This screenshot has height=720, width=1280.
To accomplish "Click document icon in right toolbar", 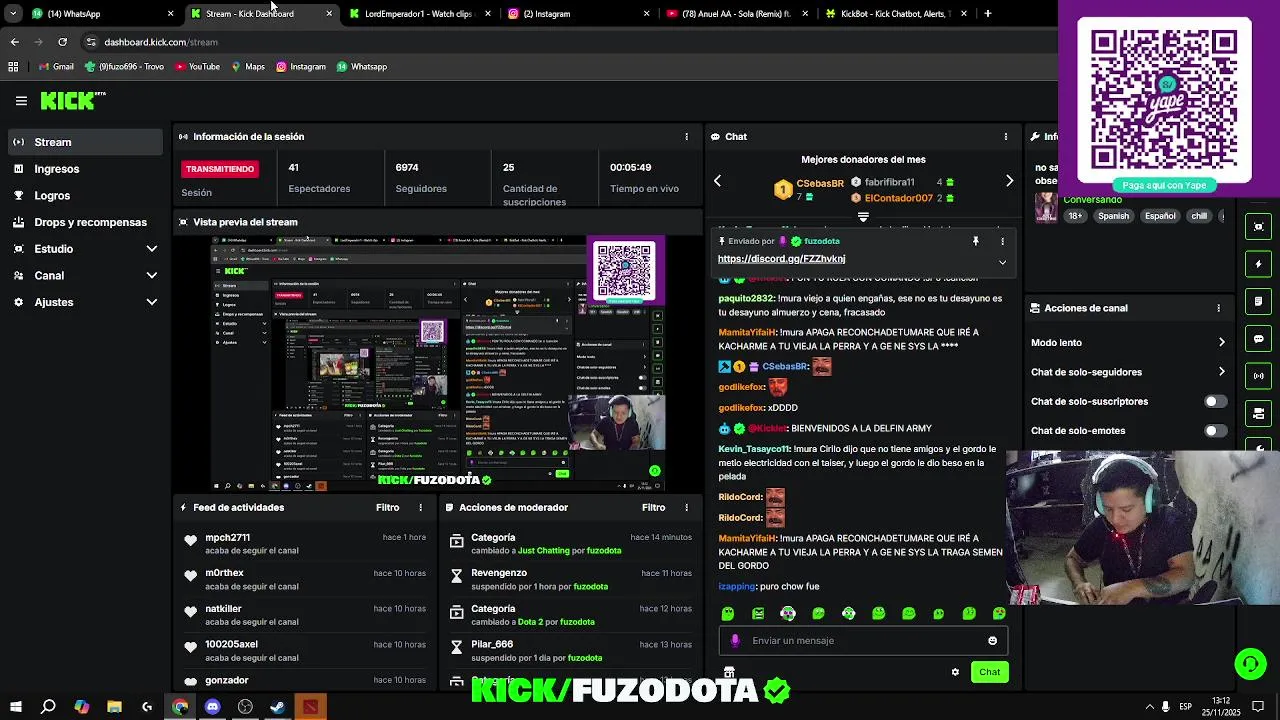I will tap(1259, 301).
